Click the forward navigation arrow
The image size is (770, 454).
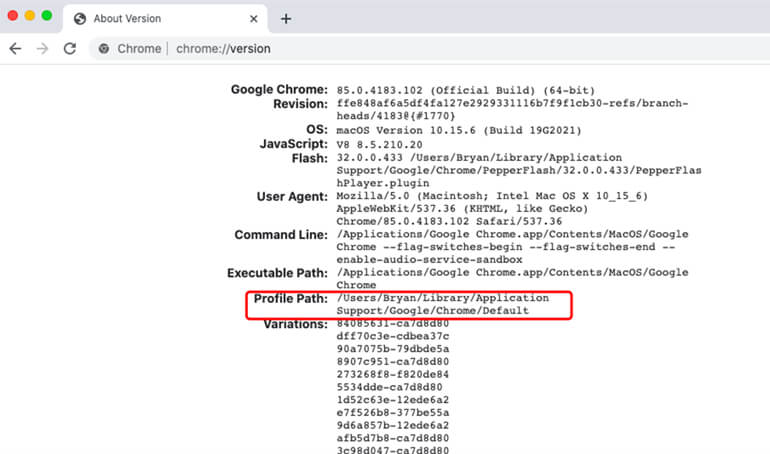pyautogui.click(x=43, y=49)
